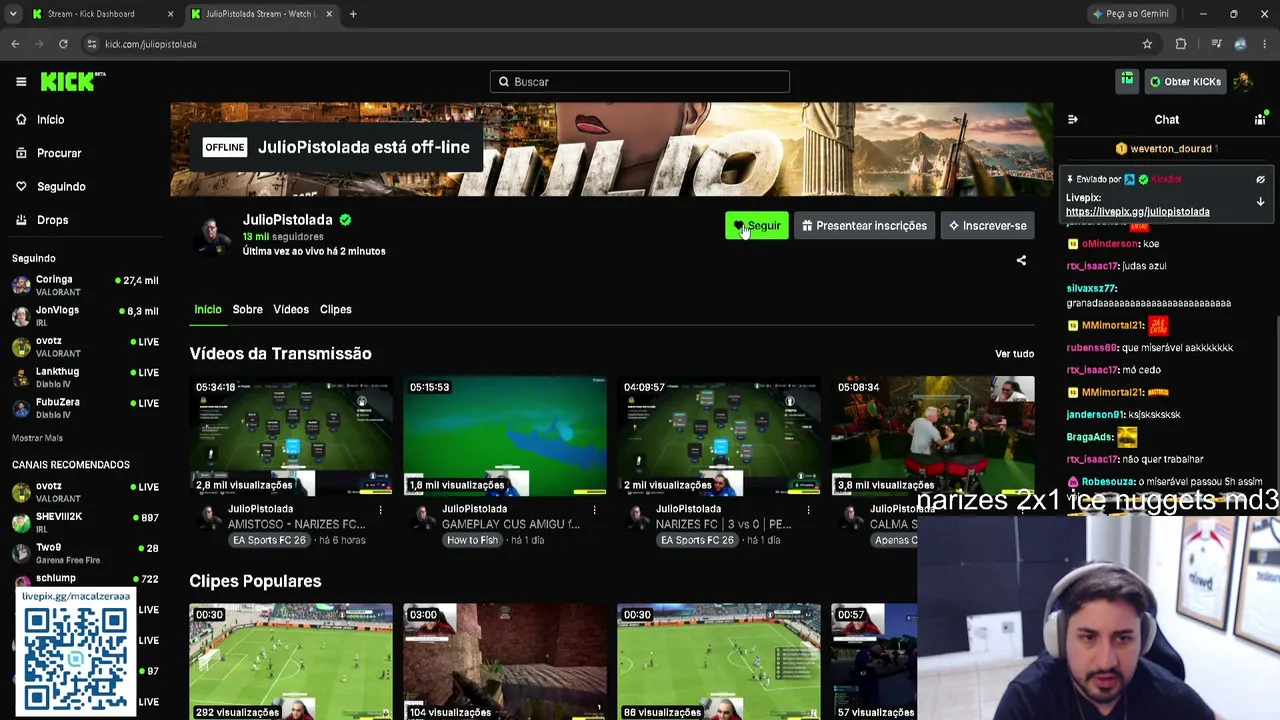Click the Kick logo
This screenshot has width=1280, height=720.
[x=72, y=81]
